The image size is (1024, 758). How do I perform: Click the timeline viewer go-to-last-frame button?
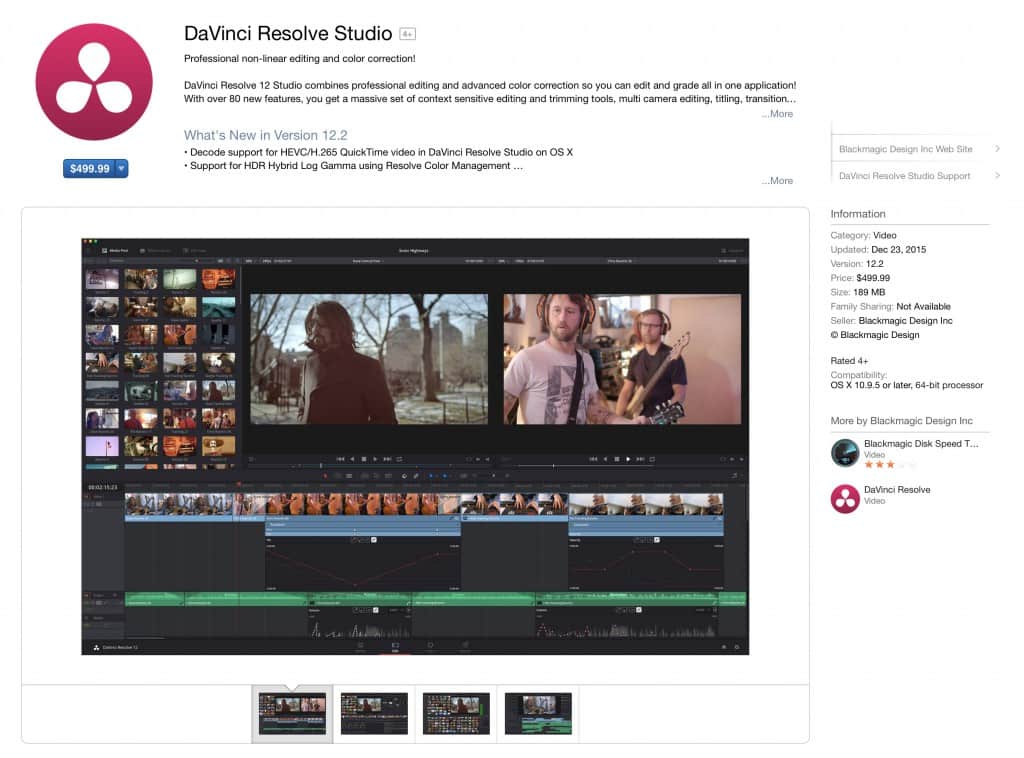[640, 459]
